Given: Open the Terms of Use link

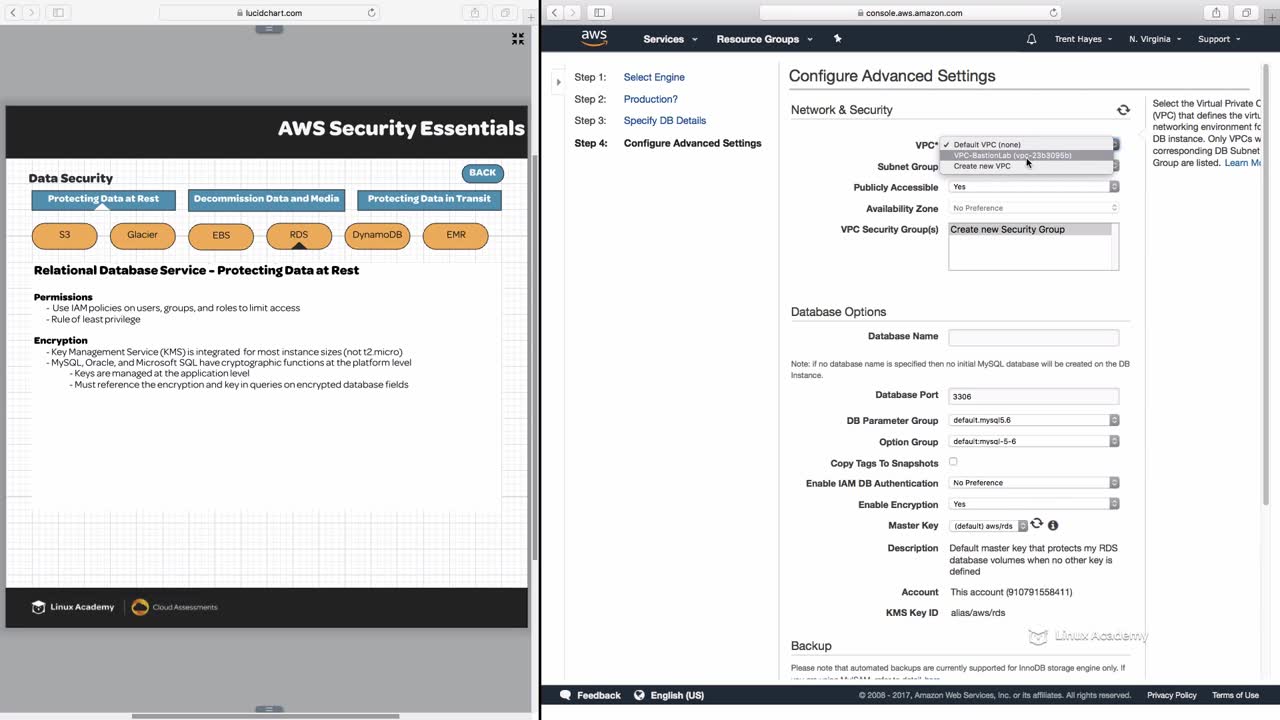Looking at the screenshot, I should 1235,695.
